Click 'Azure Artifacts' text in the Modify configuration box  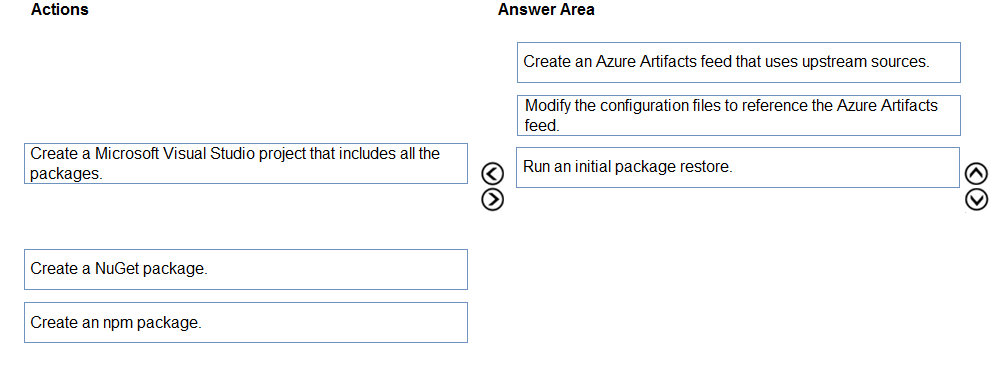(x=887, y=105)
